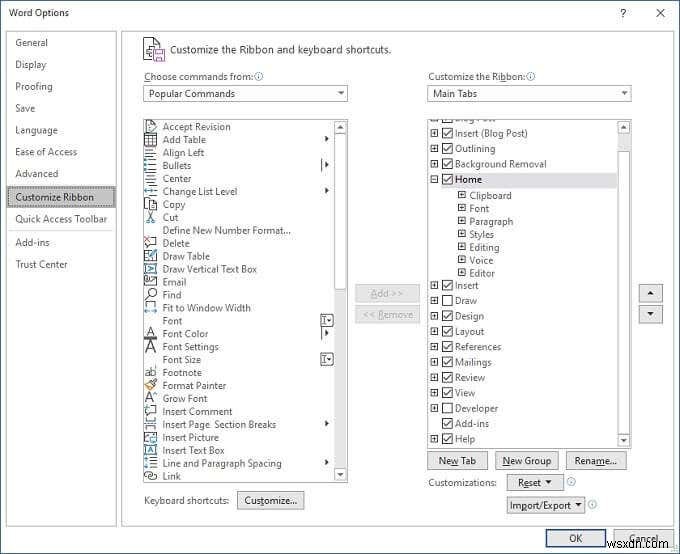Uncheck the Outlining tab checkbox

pyautogui.click(x=447, y=148)
